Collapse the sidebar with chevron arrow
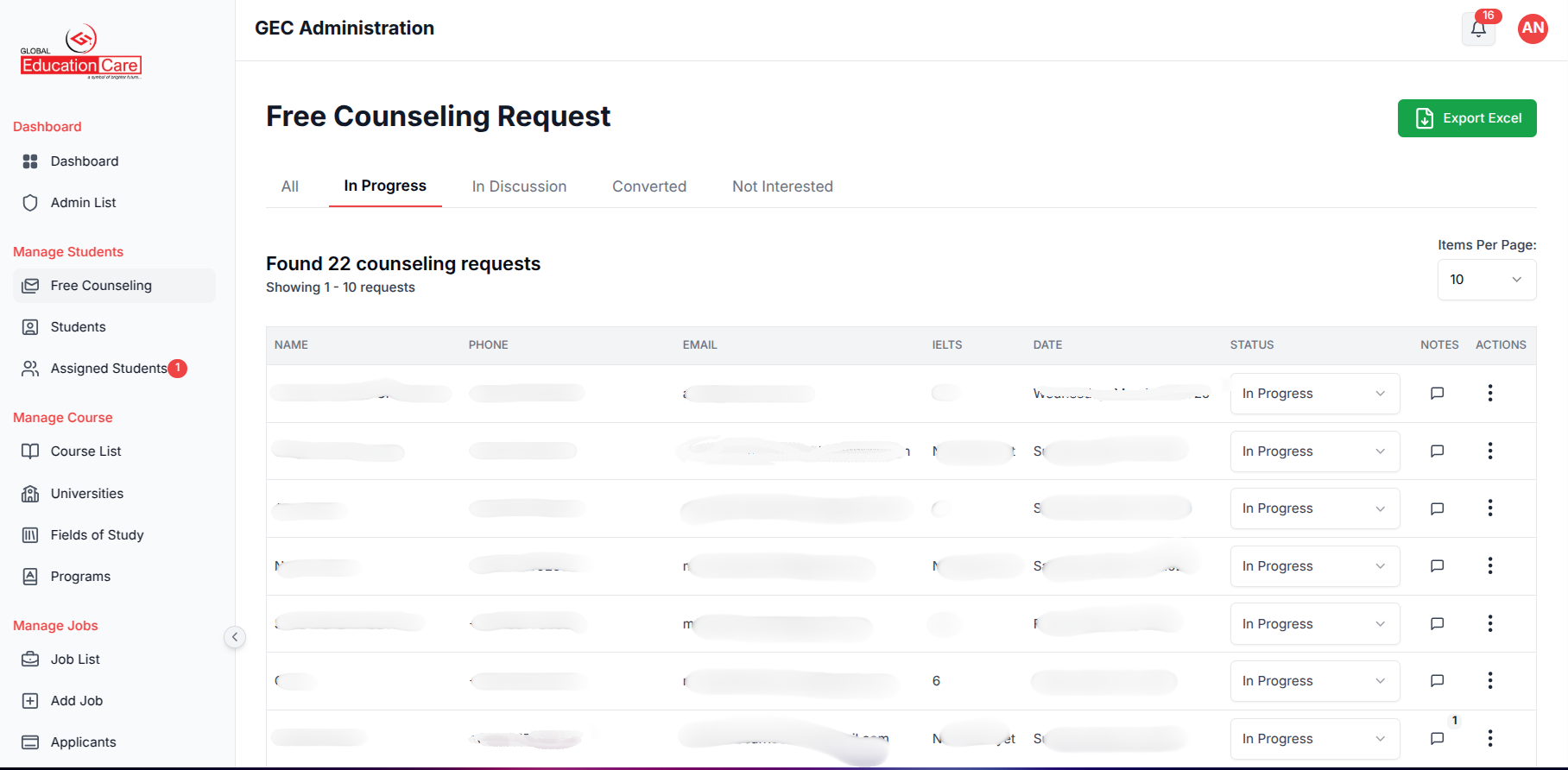1568x770 pixels. pyautogui.click(x=234, y=637)
